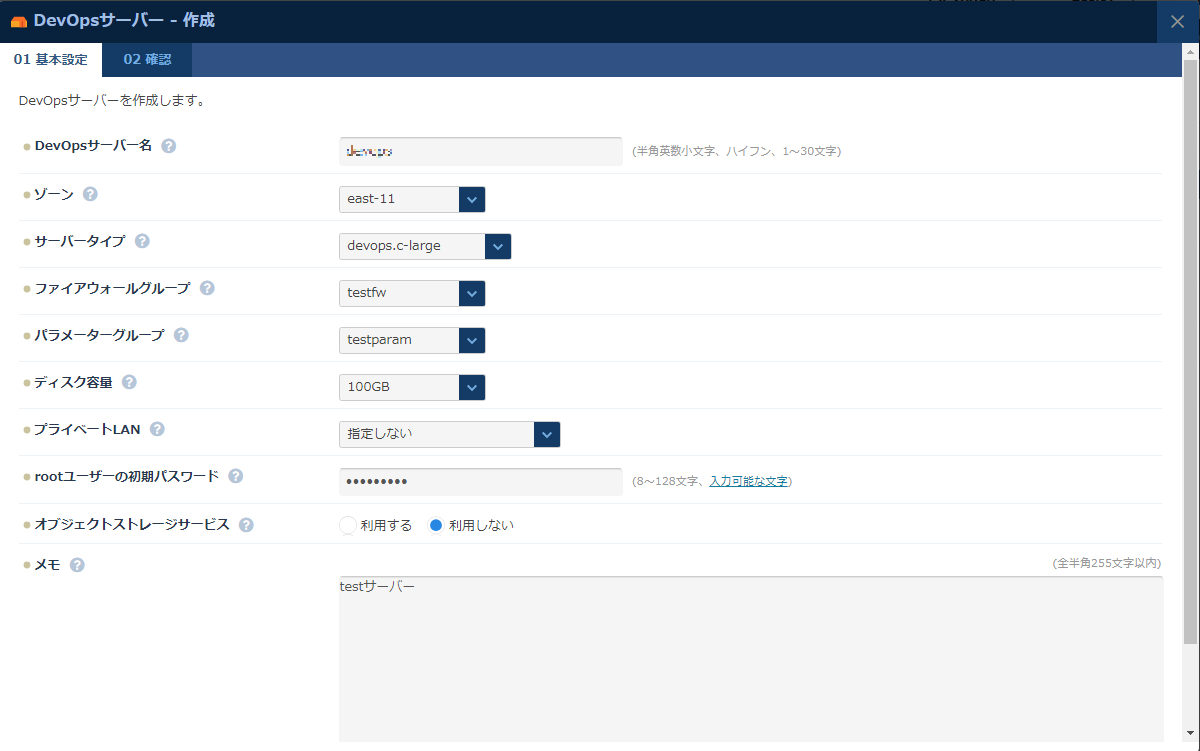1200x751 pixels.
Task: Click help icon beside ファイアウォールグループ
Action: tap(207, 288)
